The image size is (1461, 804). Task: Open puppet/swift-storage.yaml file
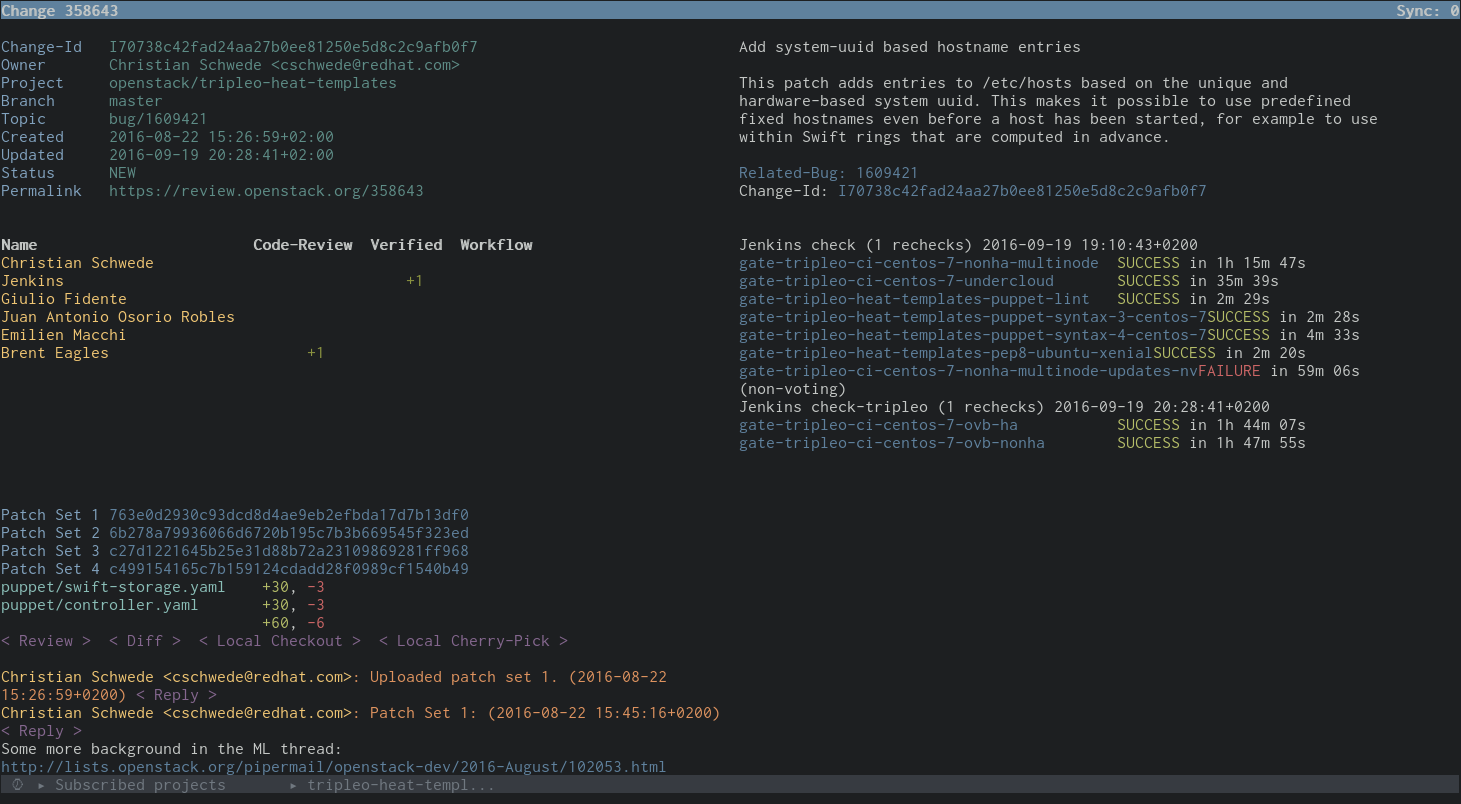point(113,587)
